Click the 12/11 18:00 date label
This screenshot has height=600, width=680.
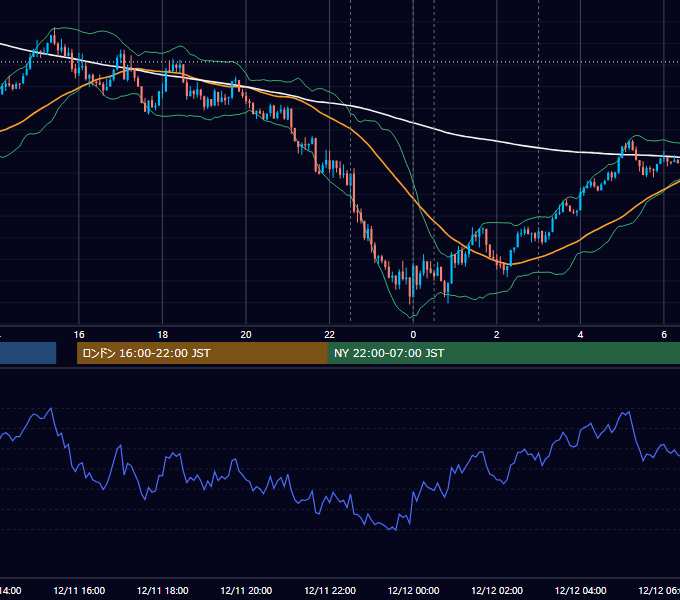coord(163,591)
